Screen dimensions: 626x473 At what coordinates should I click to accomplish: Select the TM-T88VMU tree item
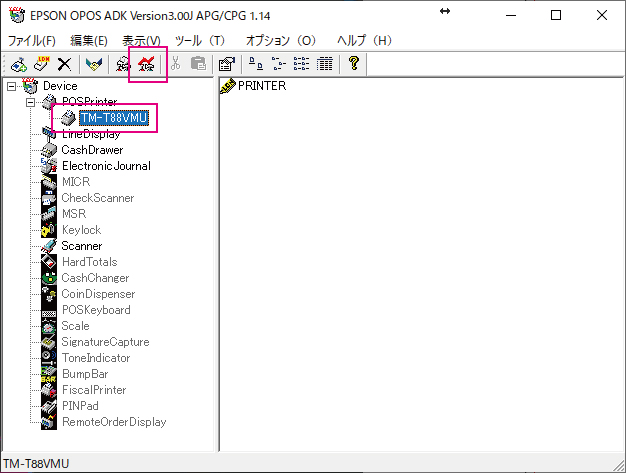[114, 118]
